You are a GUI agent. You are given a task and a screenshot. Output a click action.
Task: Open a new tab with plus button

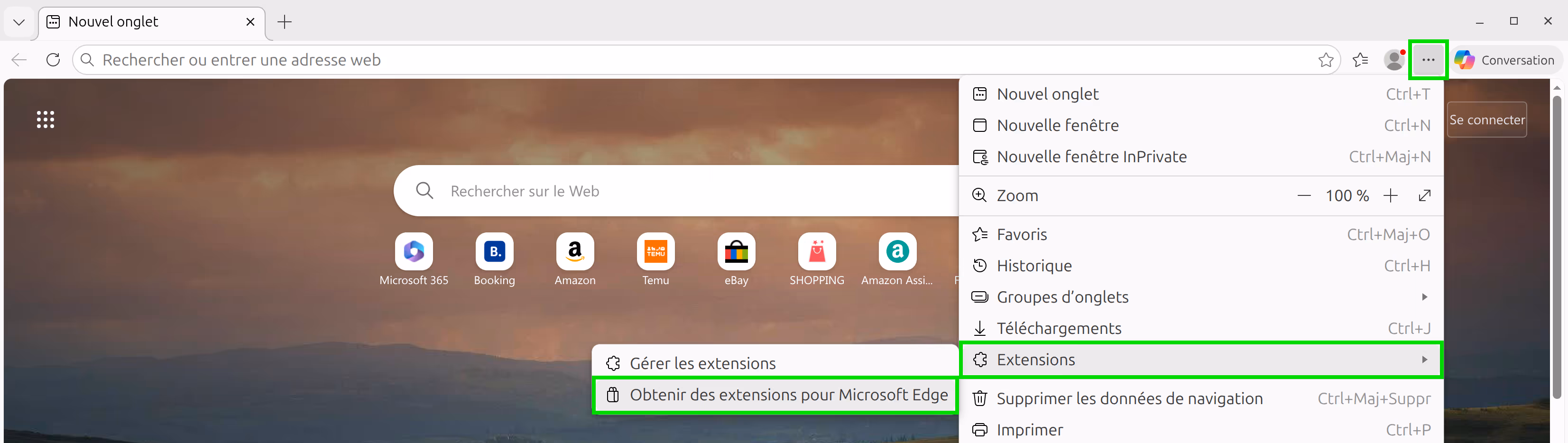coord(284,22)
